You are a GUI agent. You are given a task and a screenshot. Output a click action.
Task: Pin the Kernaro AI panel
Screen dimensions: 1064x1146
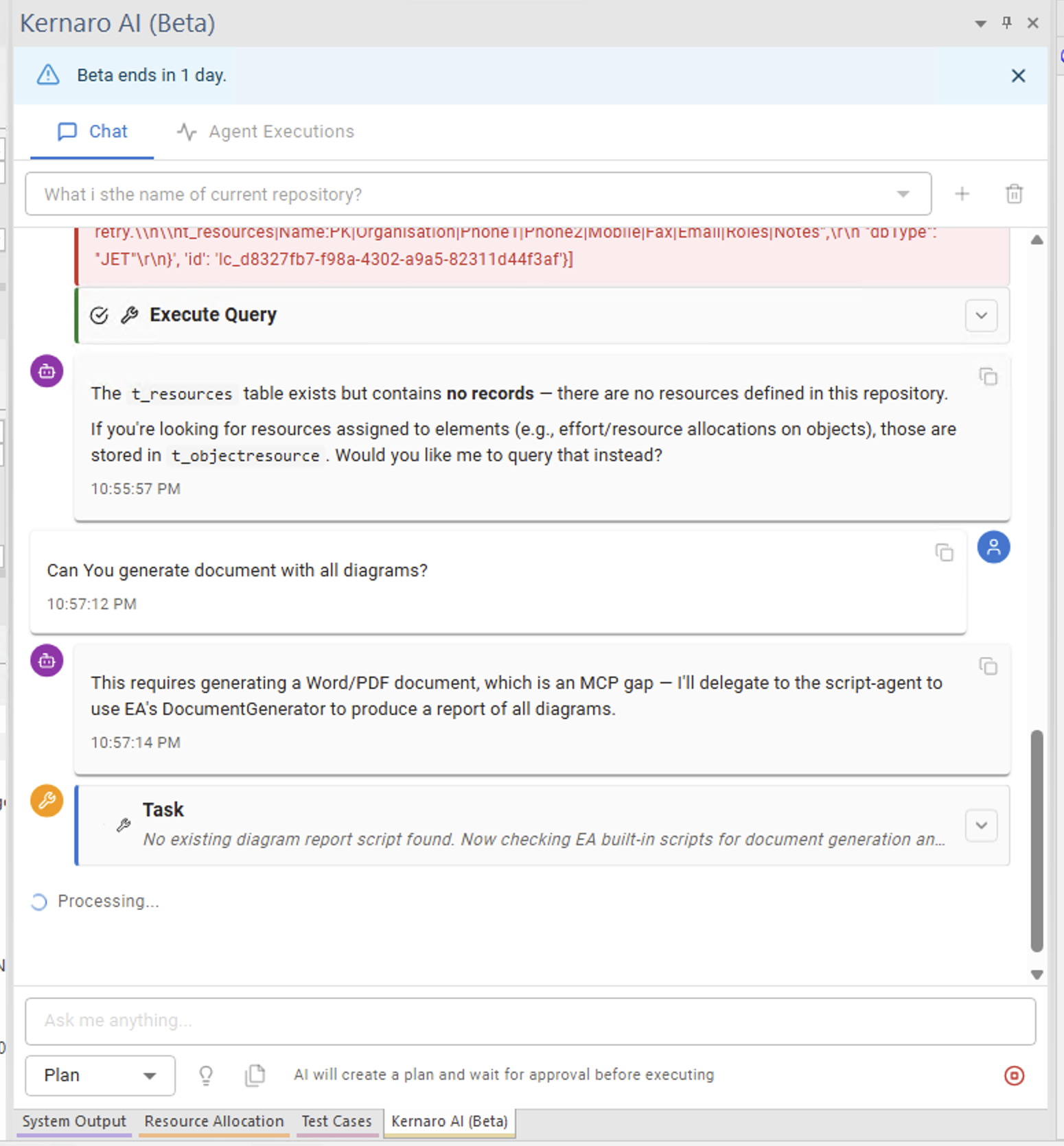point(1006,23)
